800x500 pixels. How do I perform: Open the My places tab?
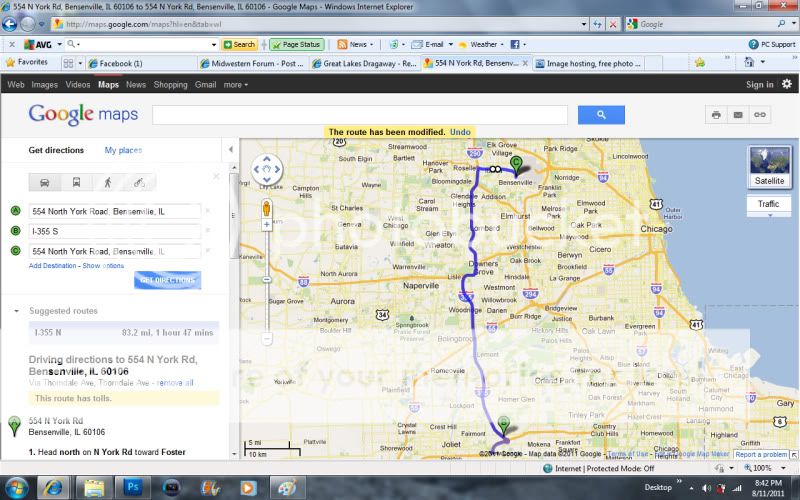click(x=123, y=150)
